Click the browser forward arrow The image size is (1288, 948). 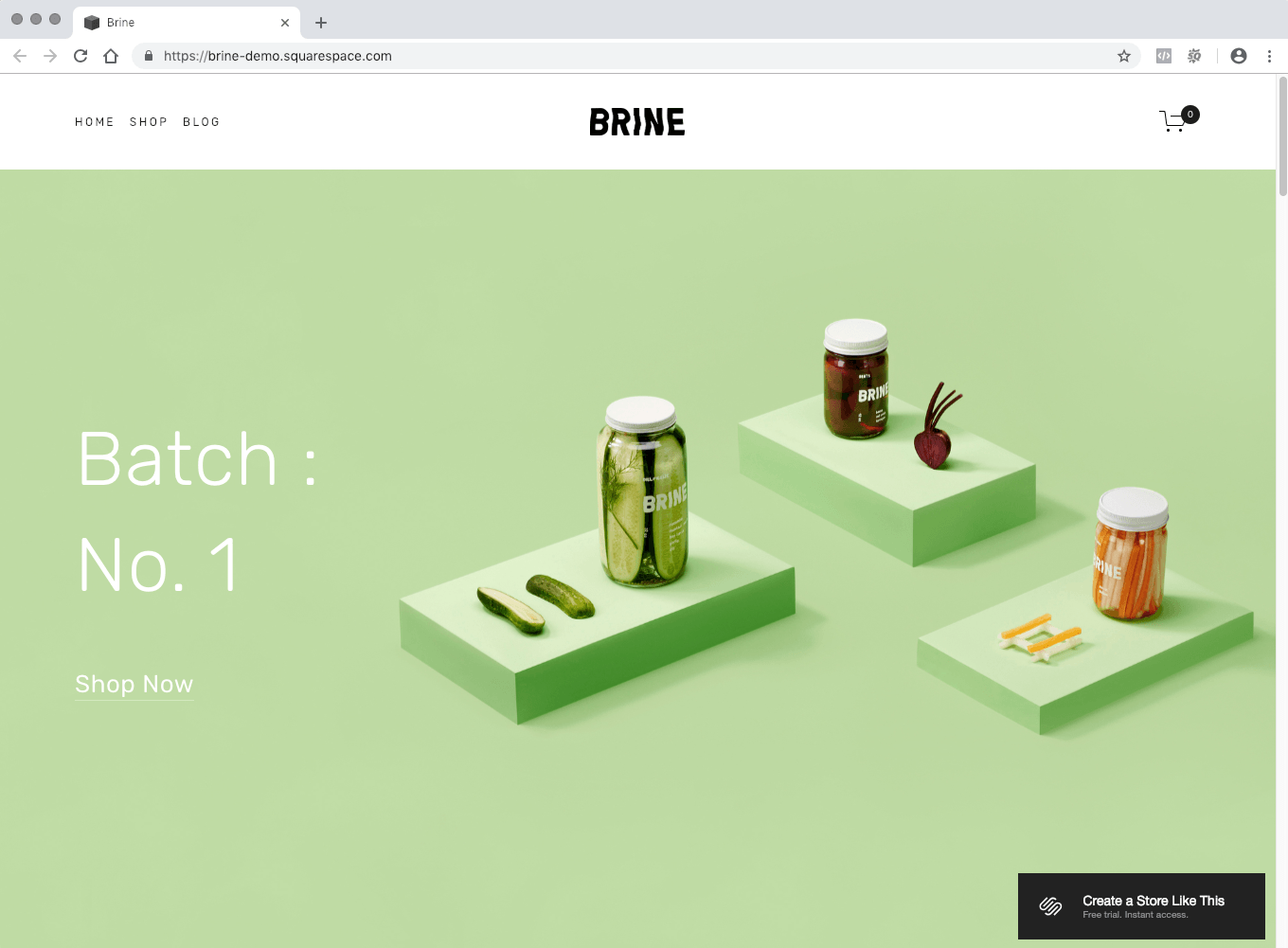(x=50, y=56)
